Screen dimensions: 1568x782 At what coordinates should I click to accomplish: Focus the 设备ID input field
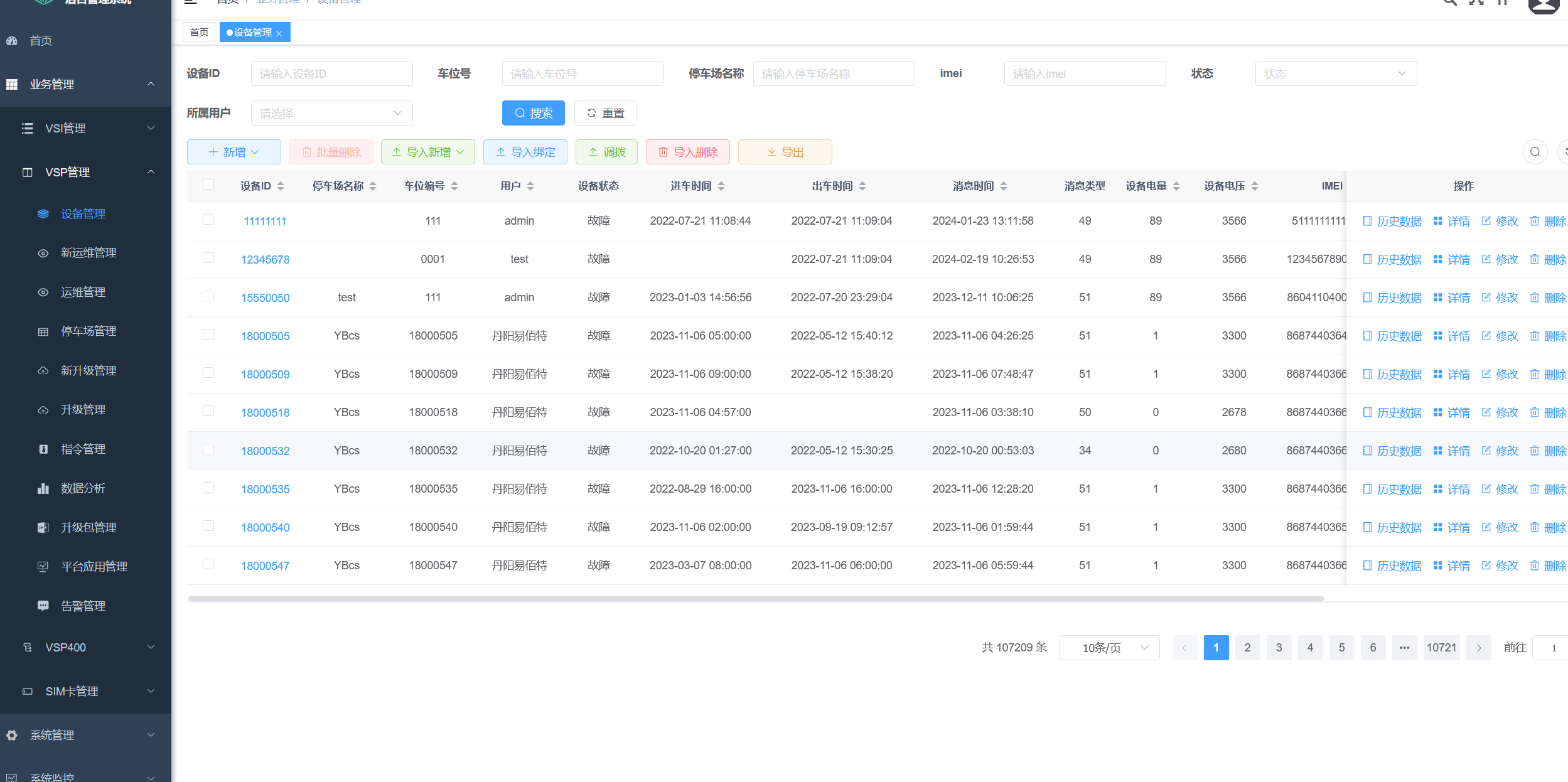[x=331, y=73]
